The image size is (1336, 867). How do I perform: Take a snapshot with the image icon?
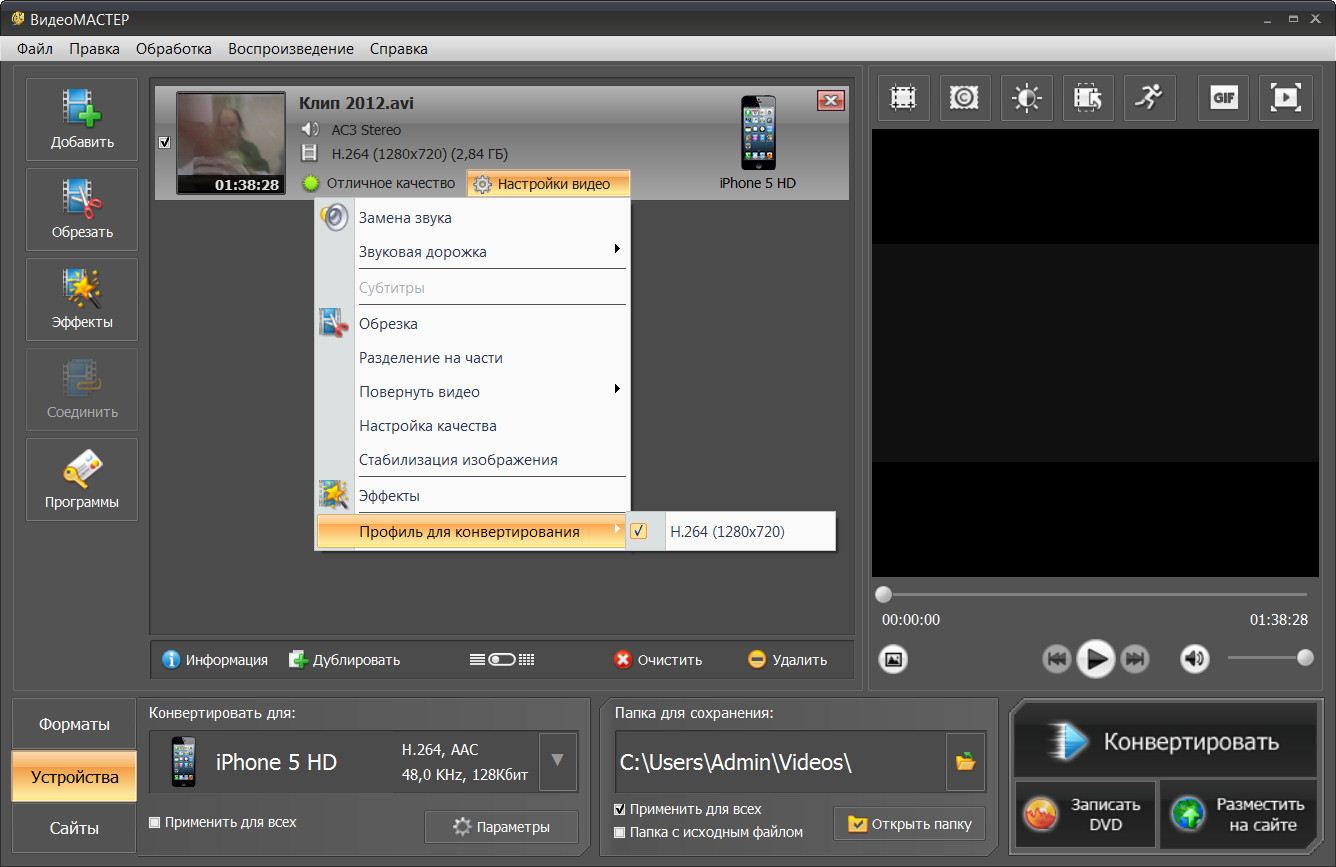click(x=893, y=659)
